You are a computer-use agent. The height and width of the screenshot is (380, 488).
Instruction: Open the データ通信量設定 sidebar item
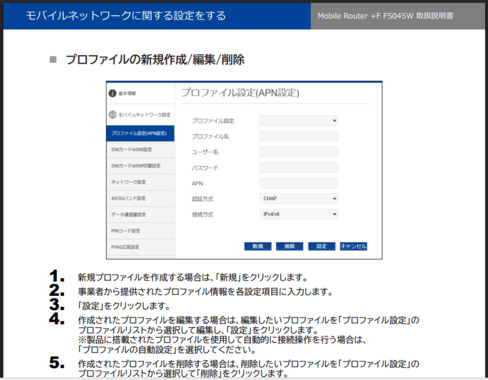tap(140, 215)
